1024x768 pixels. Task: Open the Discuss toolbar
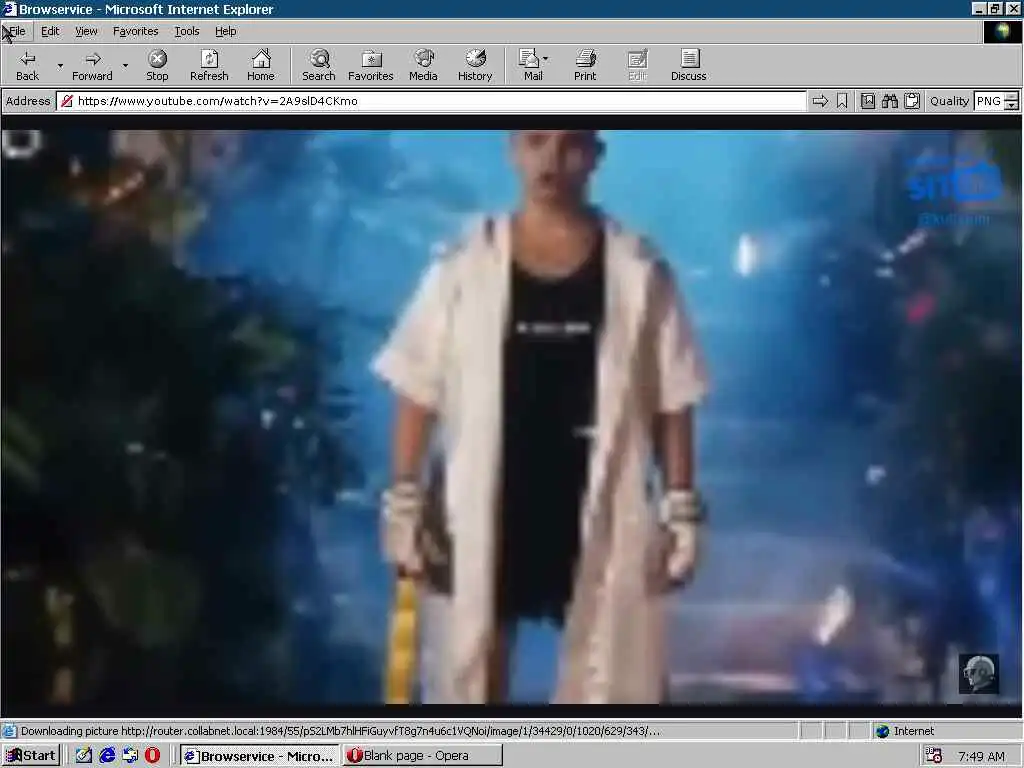688,65
